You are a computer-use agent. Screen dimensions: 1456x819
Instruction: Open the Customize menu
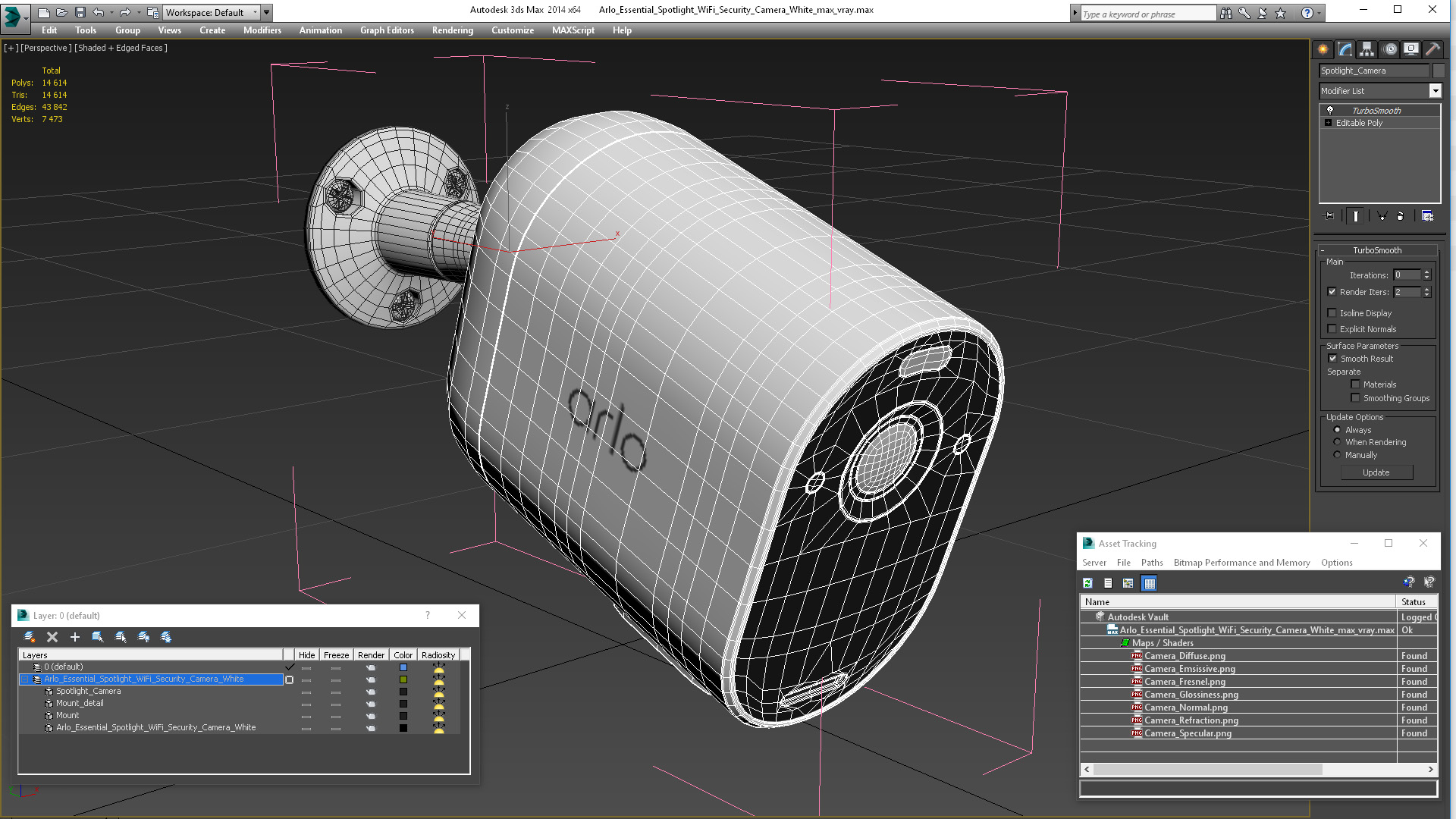click(x=513, y=30)
